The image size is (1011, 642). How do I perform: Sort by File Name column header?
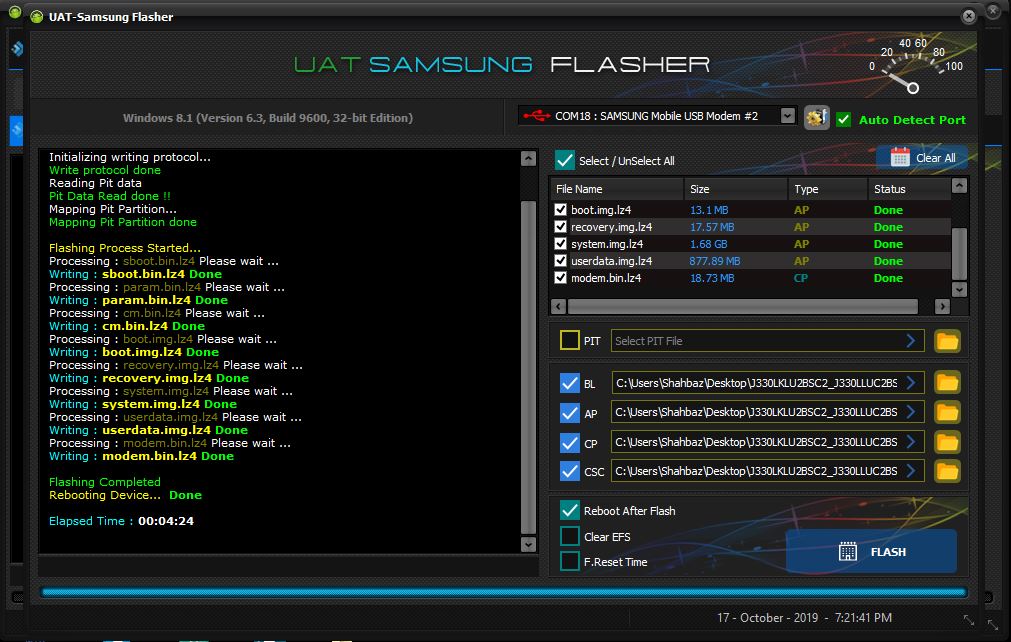coord(617,189)
